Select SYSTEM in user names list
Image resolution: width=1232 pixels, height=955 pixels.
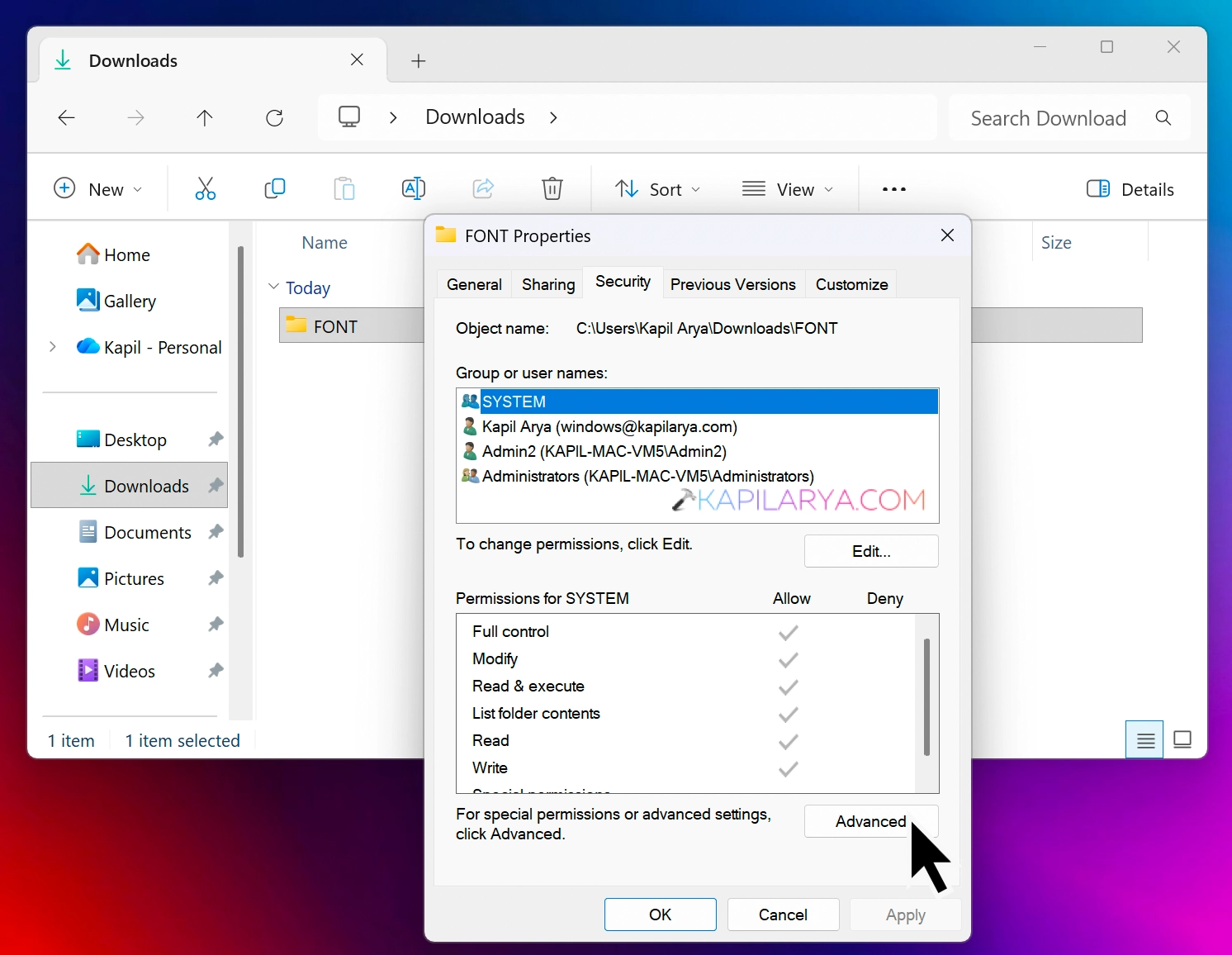click(x=697, y=401)
